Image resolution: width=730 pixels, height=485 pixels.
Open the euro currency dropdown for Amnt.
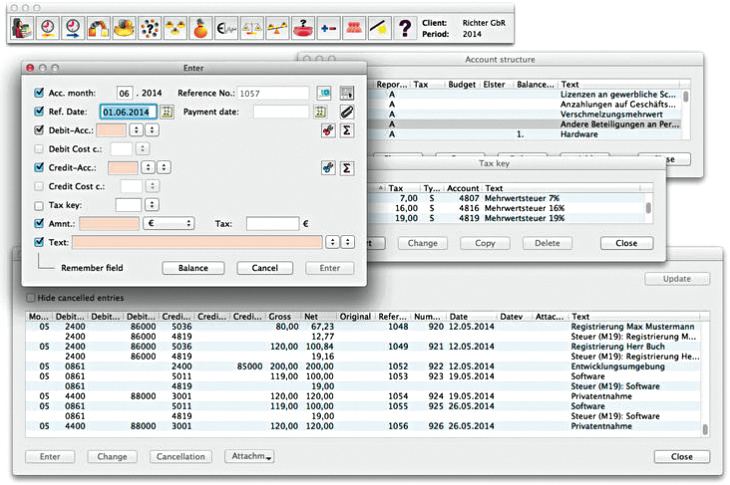(x=166, y=223)
